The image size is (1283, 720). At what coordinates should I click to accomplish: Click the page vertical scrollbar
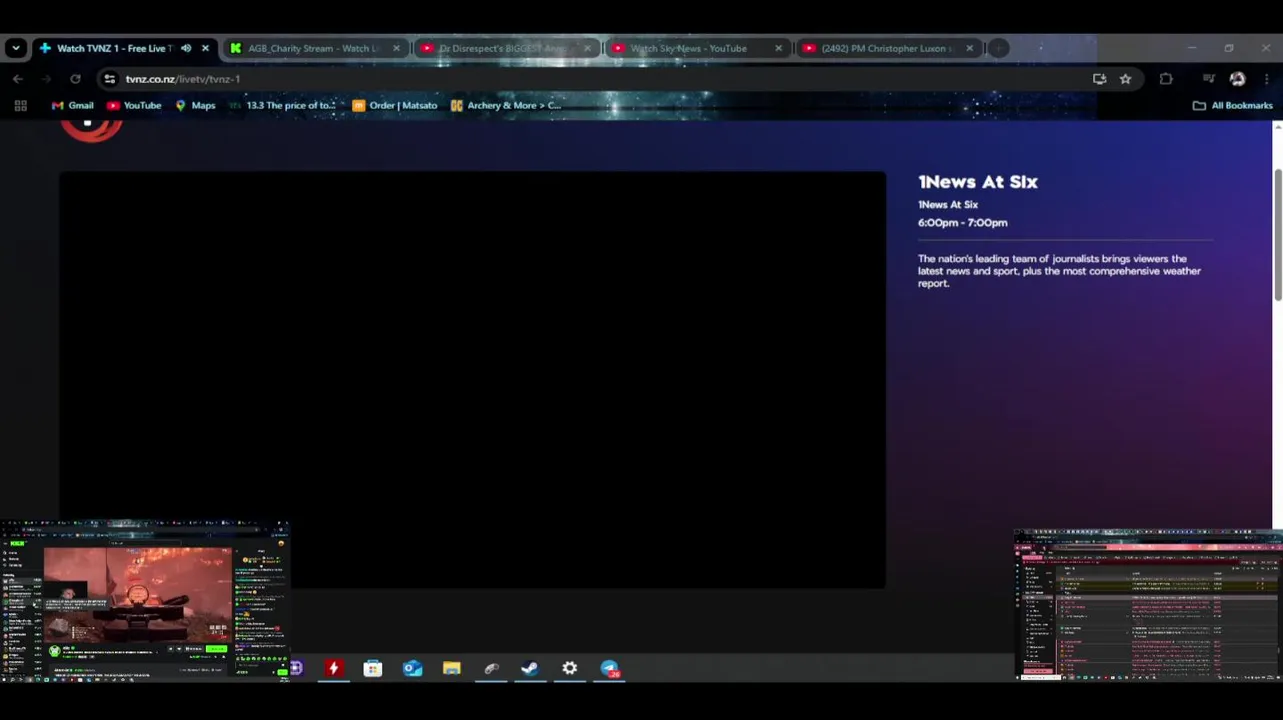coord(1277,234)
